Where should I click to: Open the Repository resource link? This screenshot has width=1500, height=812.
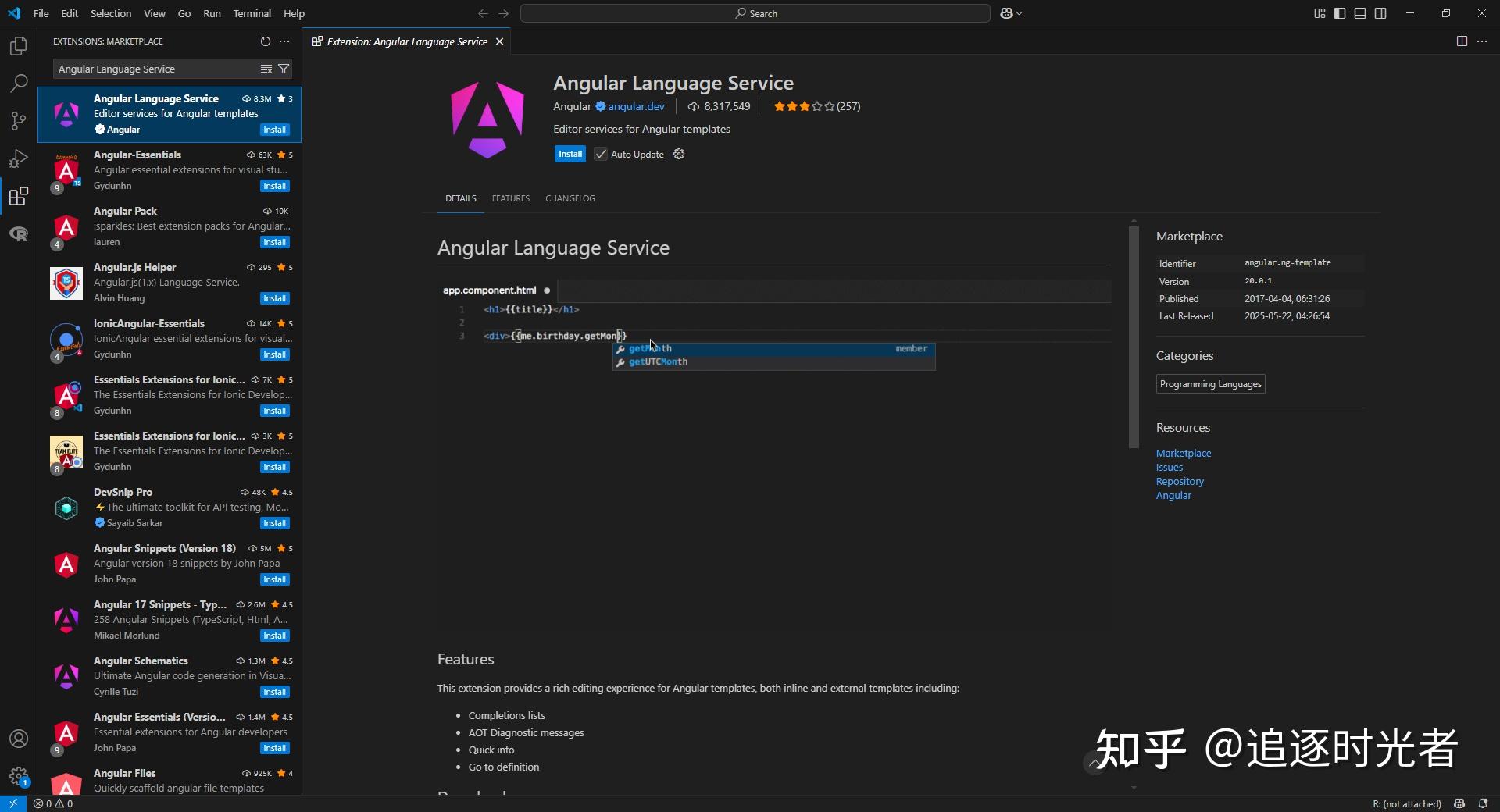pos(1179,481)
